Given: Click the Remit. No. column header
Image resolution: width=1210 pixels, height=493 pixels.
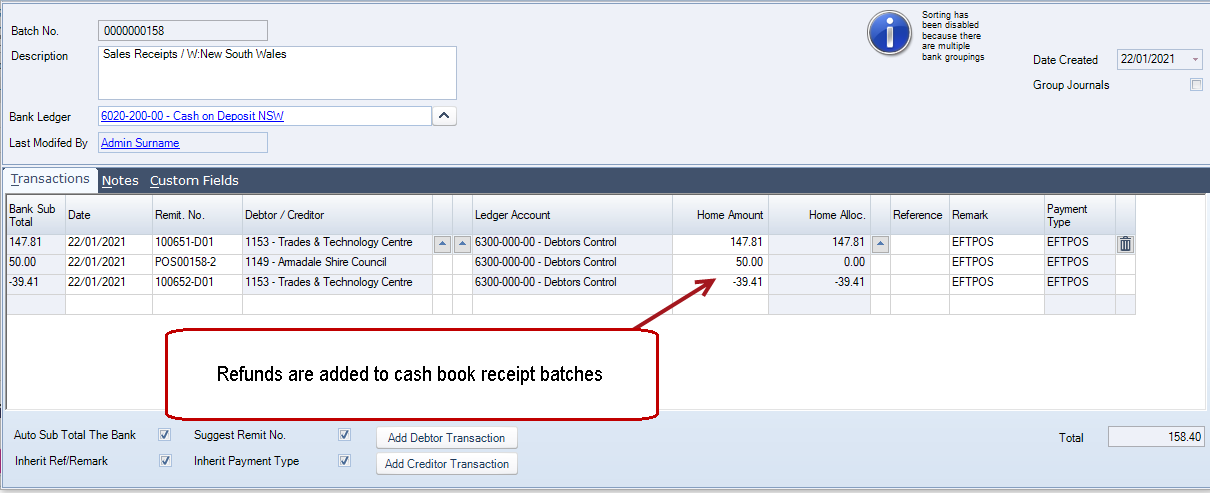Looking at the screenshot, I should pos(197,215).
